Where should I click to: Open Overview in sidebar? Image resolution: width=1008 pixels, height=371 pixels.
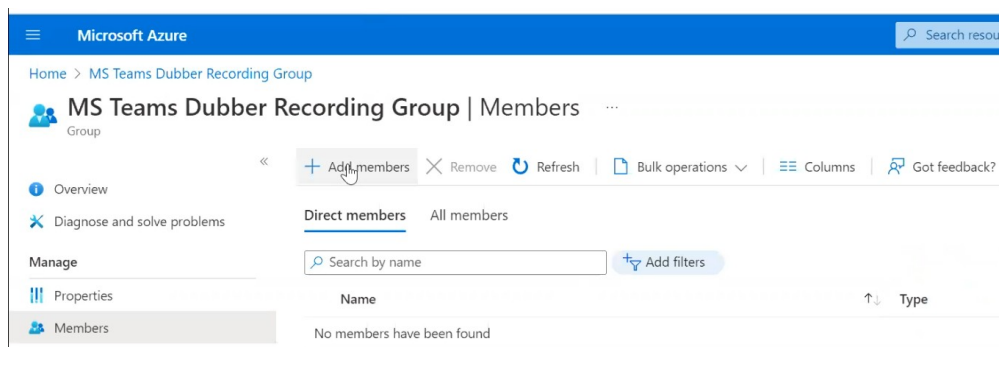pyautogui.click(x=80, y=190)
